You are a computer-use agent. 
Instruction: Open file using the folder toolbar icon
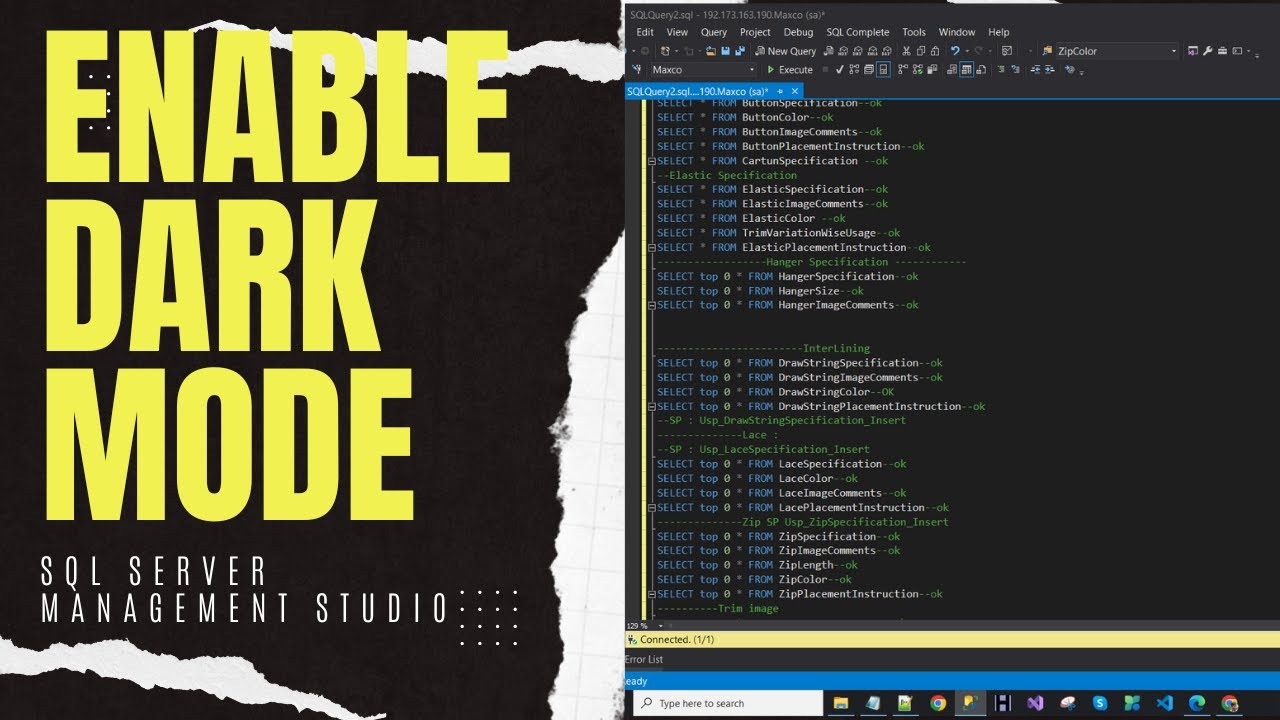pos(711,51)
